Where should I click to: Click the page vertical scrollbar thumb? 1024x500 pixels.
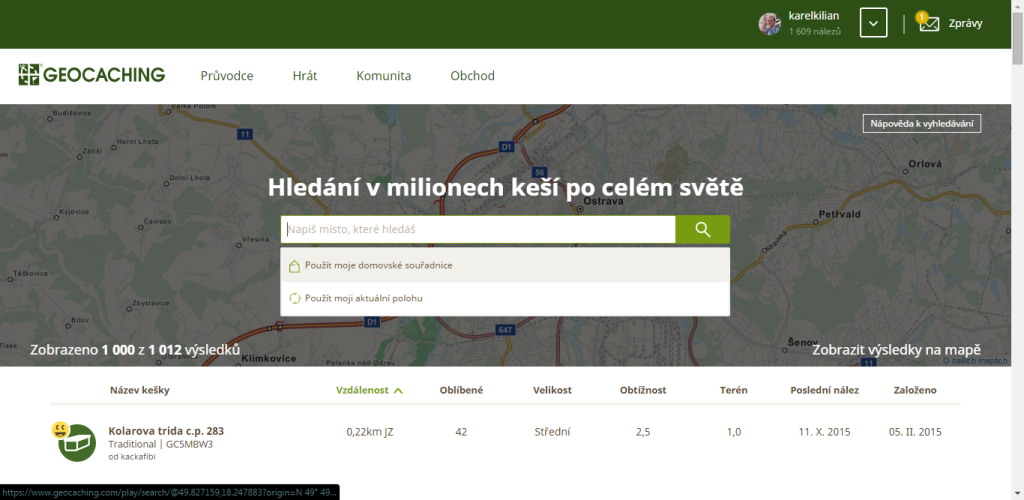click(x=1018, y=39)
